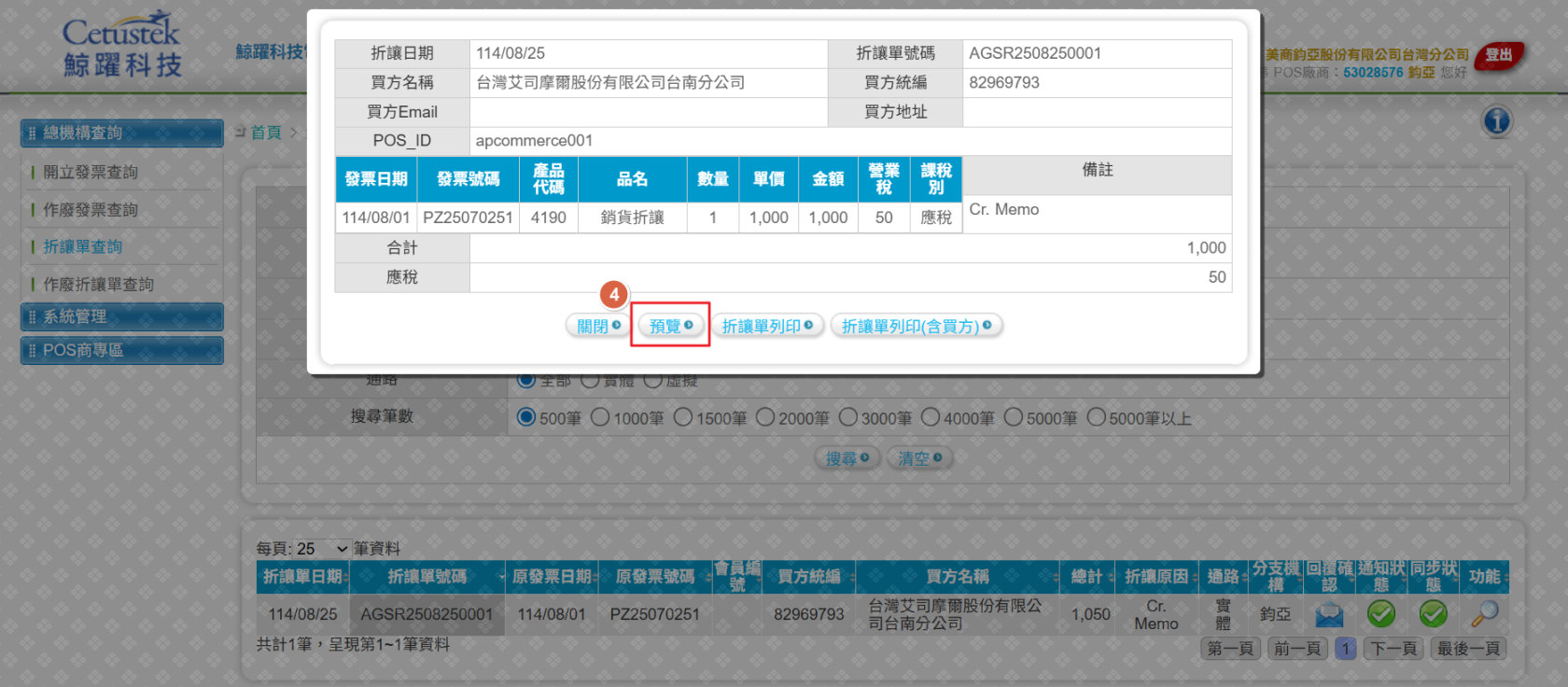Go to 第一頁 pagination button
The height and width of the screenshot is (687, 1568).
click(x=1230, y=649)
